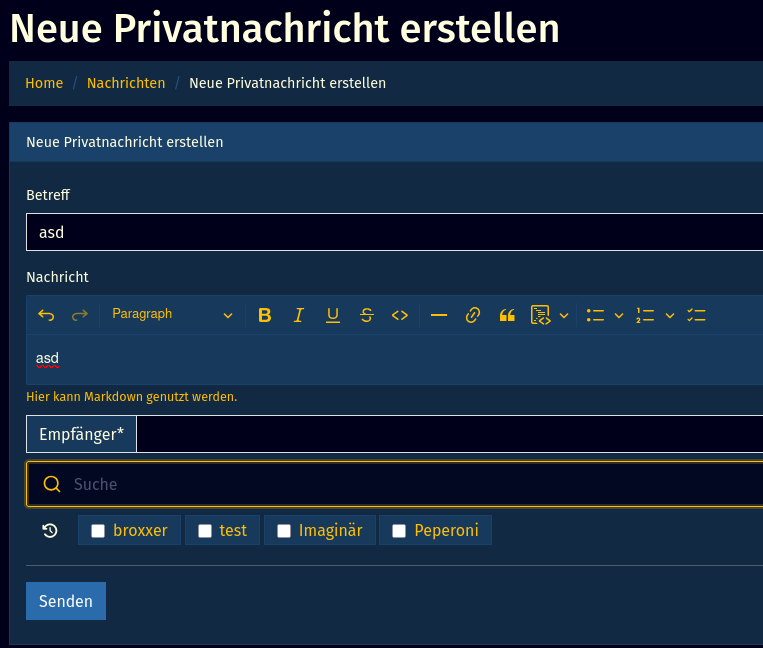Open the Paragraph heading dropdown

point(172,315)
